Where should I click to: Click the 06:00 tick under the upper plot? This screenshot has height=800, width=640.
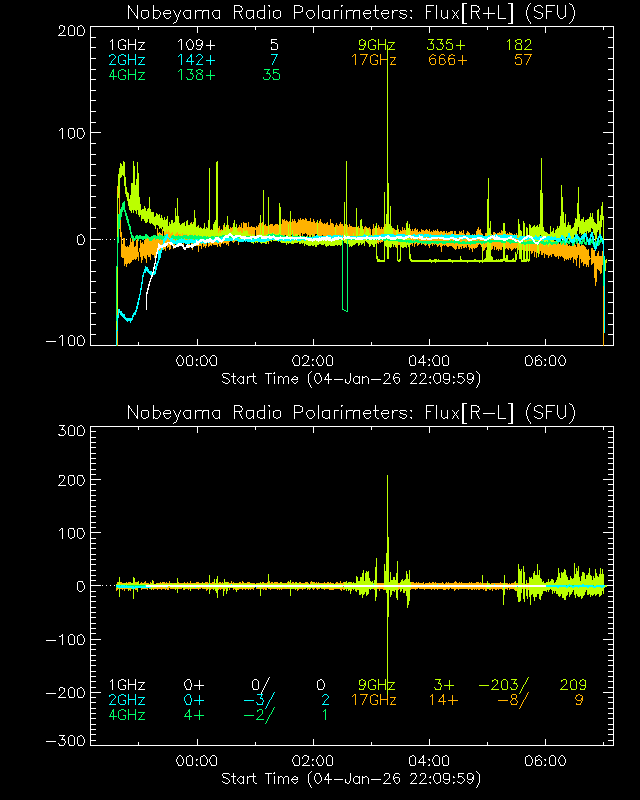click(546, 361)
